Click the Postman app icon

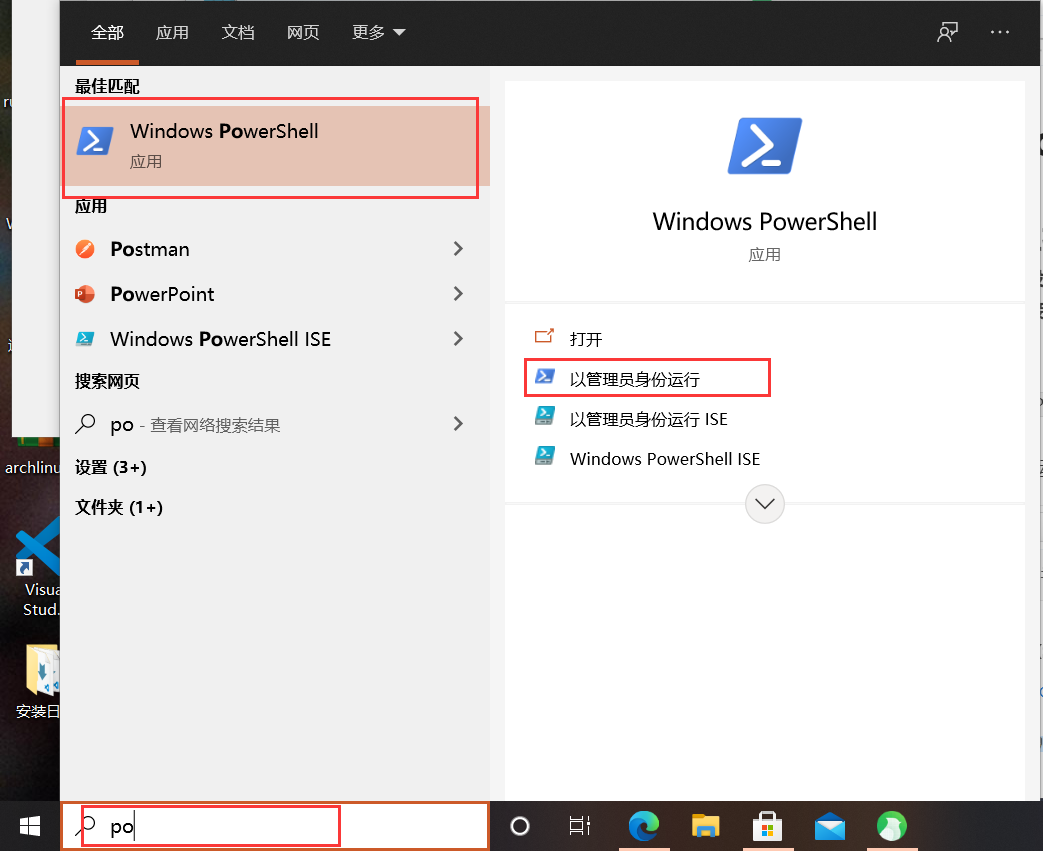pyautogui.click(x=85, y=249)
